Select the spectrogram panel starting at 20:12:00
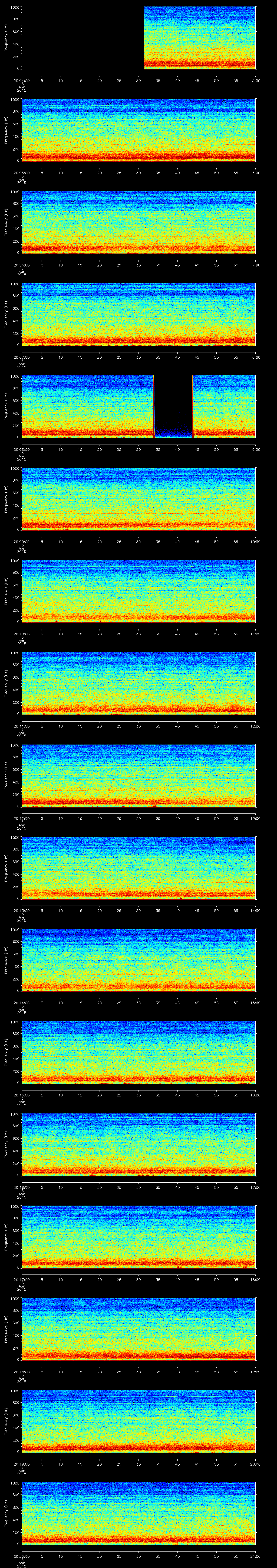The height and width of the screenshot is (1568, 277). (x=139, y=775)
